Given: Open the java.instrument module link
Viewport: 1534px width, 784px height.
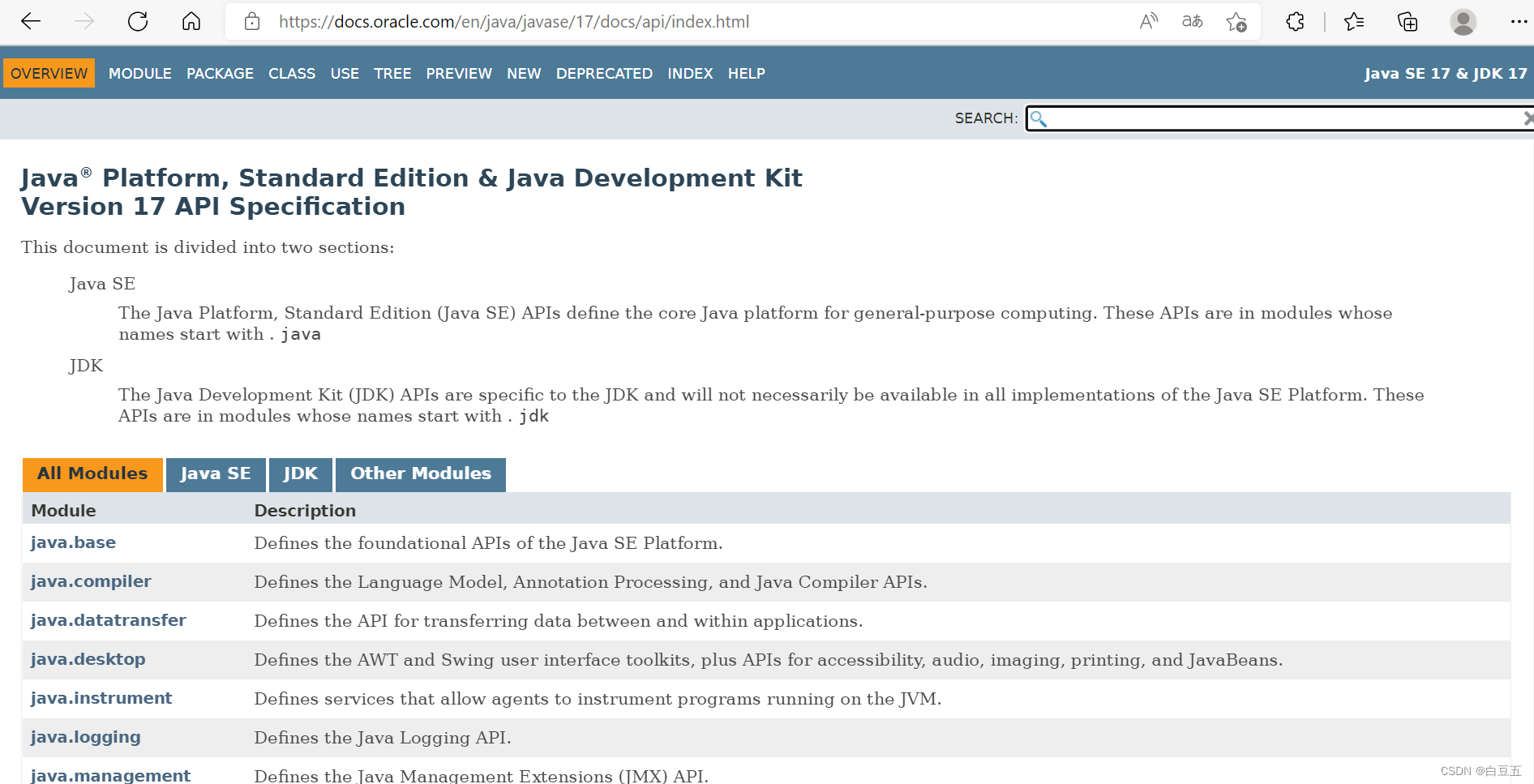Looking at the screenshot, I should (x=101, y=698).
